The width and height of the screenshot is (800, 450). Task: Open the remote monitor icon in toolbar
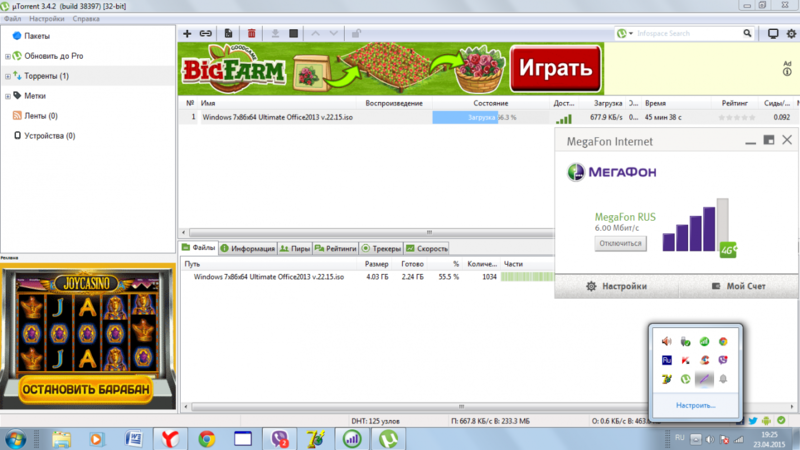(773, 34)
